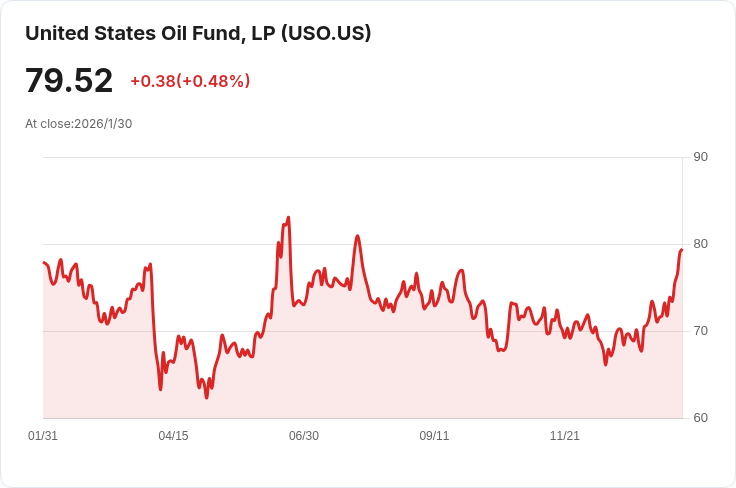Click the 09/11 date on x-axis
The width and height of the screenshot is (736, 488).
pyautogui.click(x=434, y=436)
